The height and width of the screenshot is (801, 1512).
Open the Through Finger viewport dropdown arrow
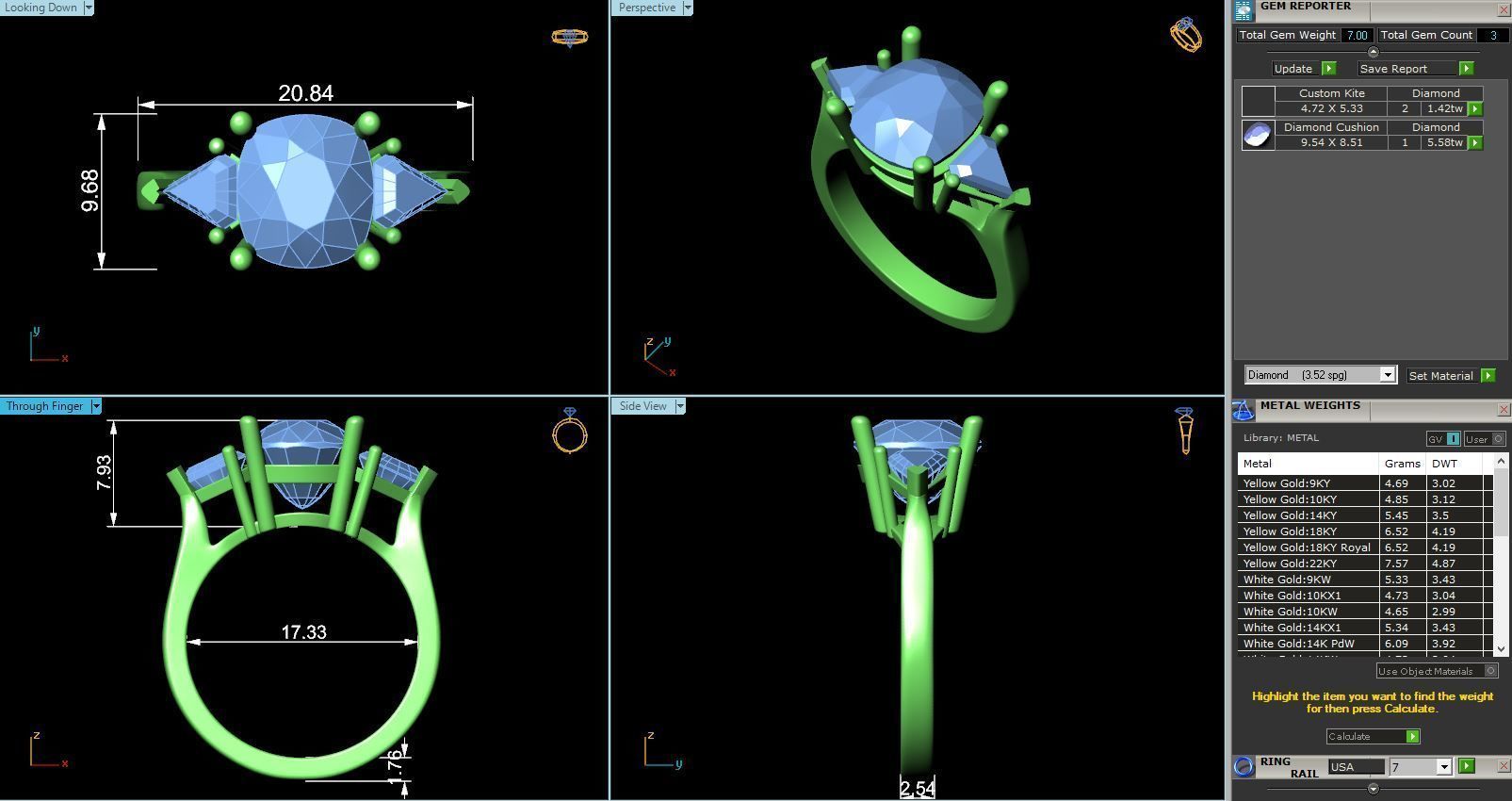pos(95,406)
